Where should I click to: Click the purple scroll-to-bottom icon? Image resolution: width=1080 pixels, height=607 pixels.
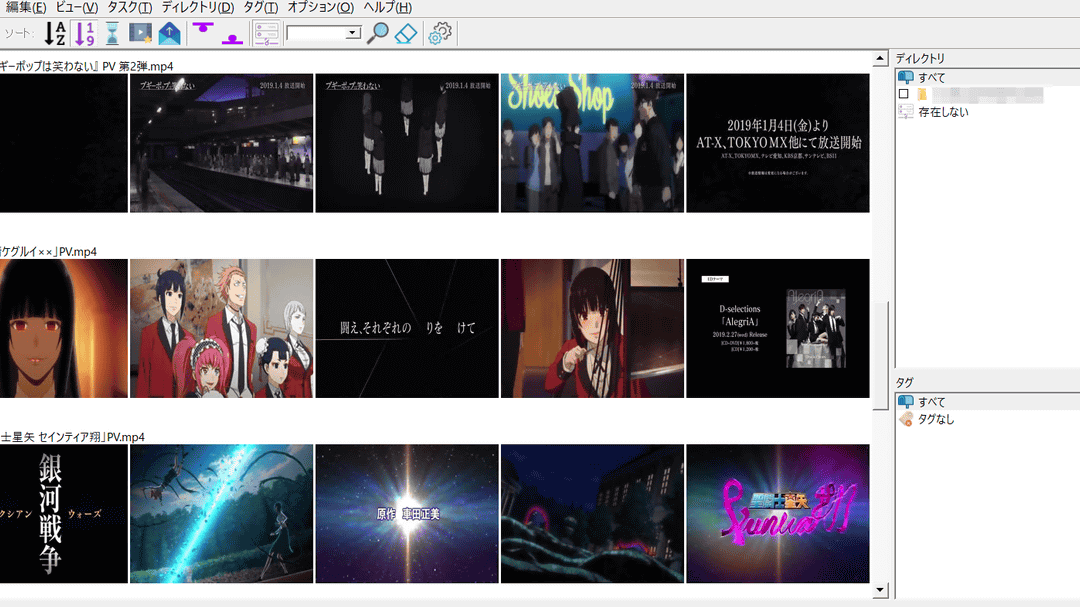point(232,34)
